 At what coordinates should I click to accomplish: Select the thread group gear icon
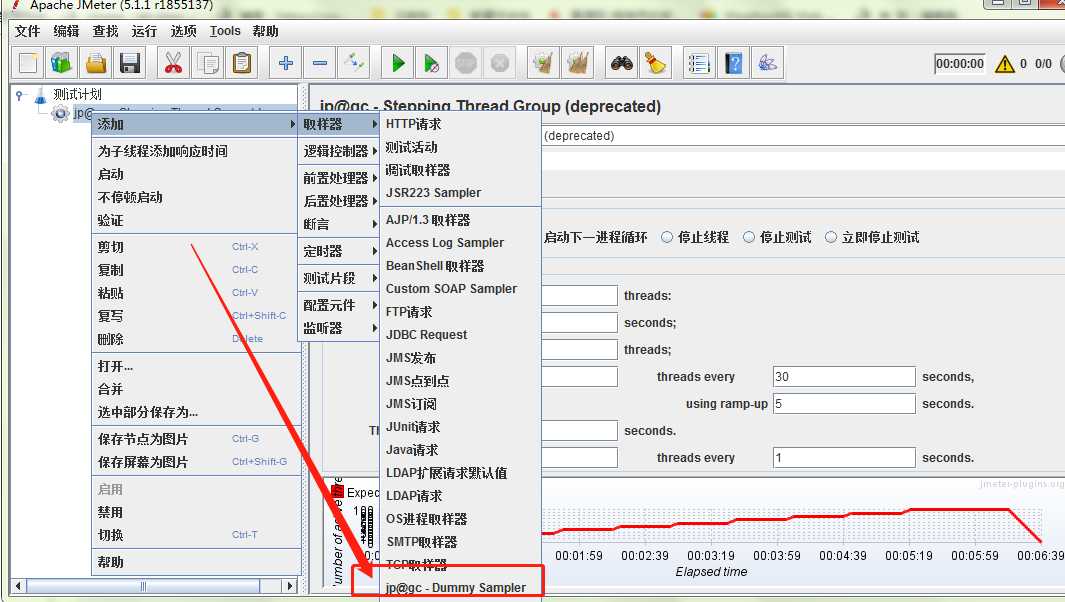pyautogui.click(x=60, y=113)
